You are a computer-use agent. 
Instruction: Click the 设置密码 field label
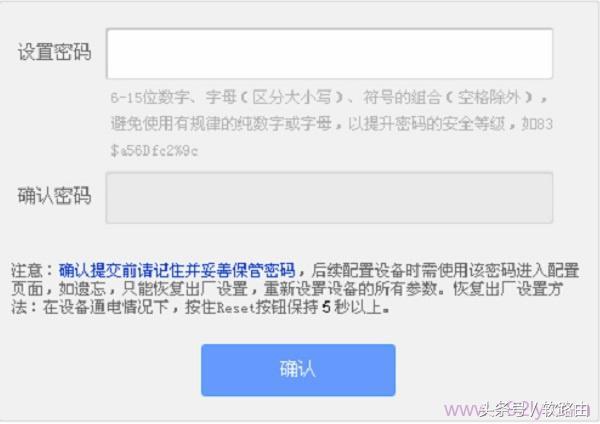click(x=54, y=52)
